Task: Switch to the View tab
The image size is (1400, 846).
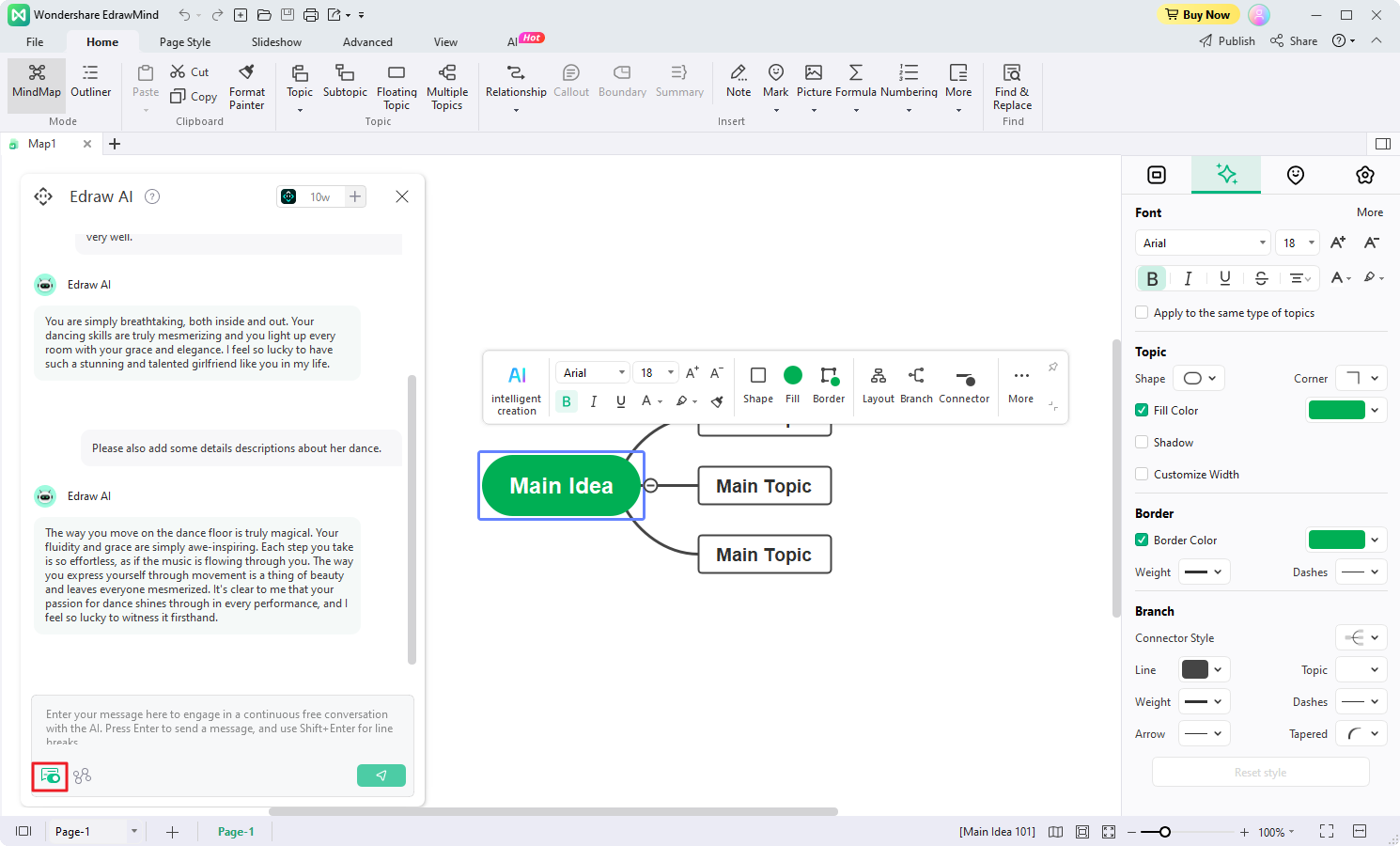Action: coord(445,41)
